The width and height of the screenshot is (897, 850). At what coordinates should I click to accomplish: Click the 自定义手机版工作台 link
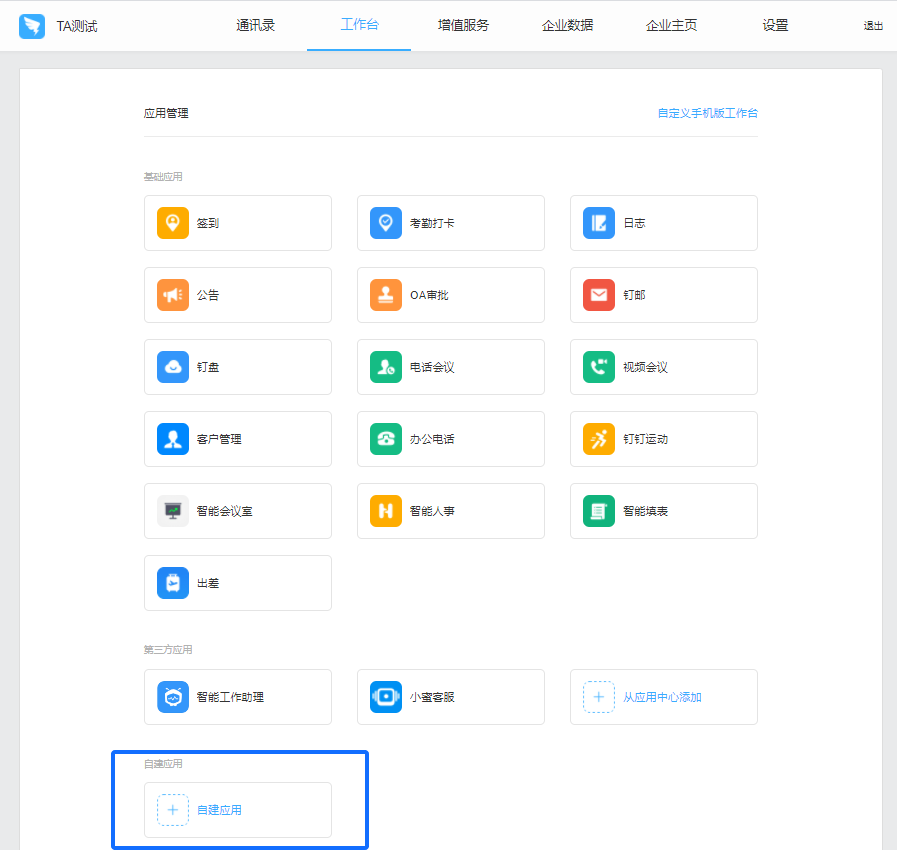pyautogui.click(x=707, y=113)
